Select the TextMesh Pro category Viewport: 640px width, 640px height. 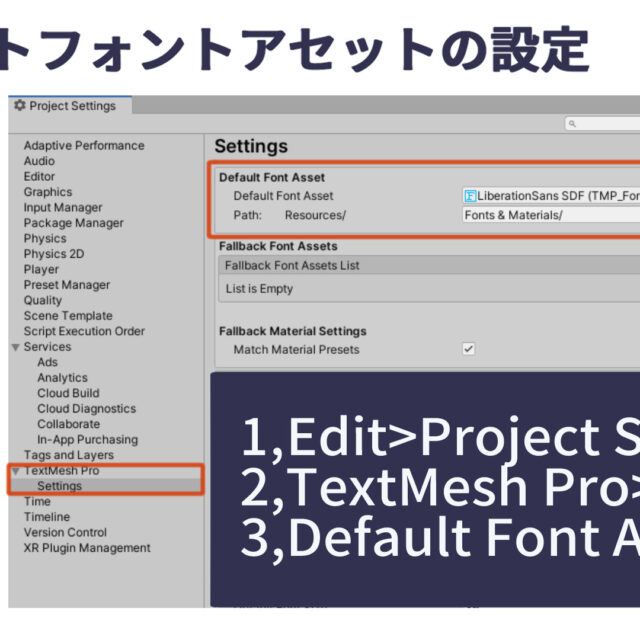(62, 471)
